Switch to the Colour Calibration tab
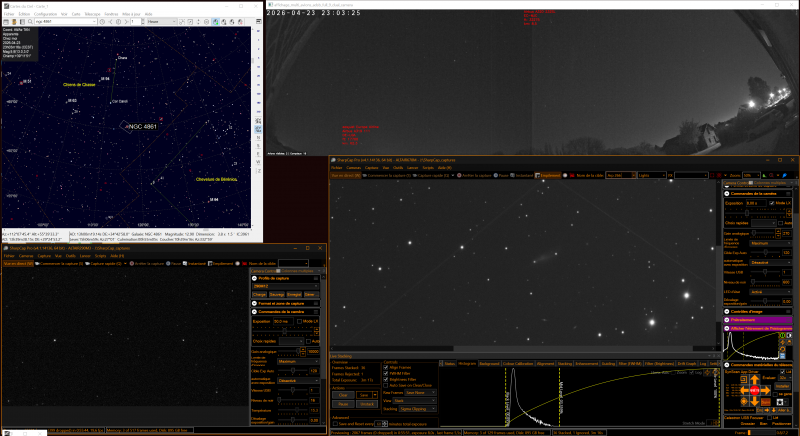The width and height of the screenshot is (800, 436). tap(518, 364)
